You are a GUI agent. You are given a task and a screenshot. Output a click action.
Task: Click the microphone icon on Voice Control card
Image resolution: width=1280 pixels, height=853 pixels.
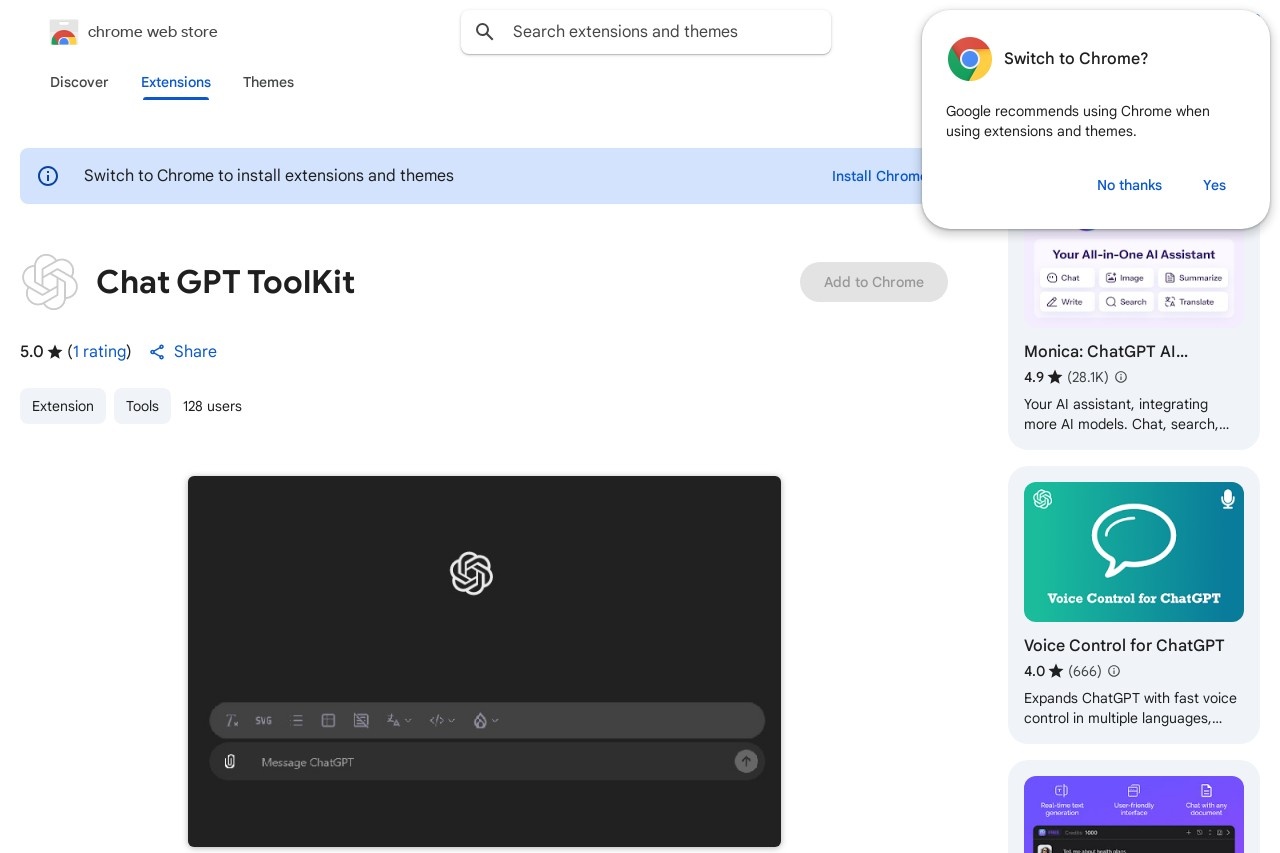tap(1228, 499)
